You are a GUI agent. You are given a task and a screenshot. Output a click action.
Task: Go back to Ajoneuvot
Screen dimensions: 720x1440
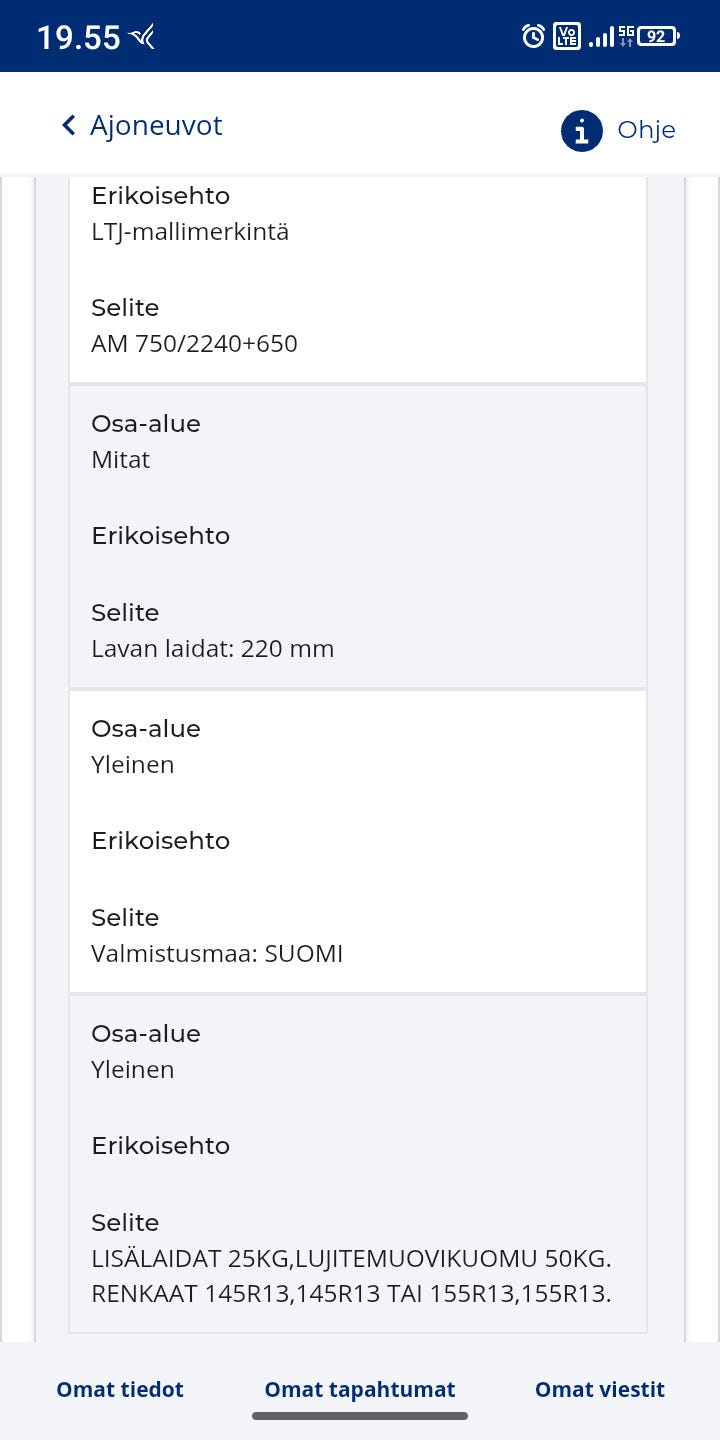pos(156,125)
